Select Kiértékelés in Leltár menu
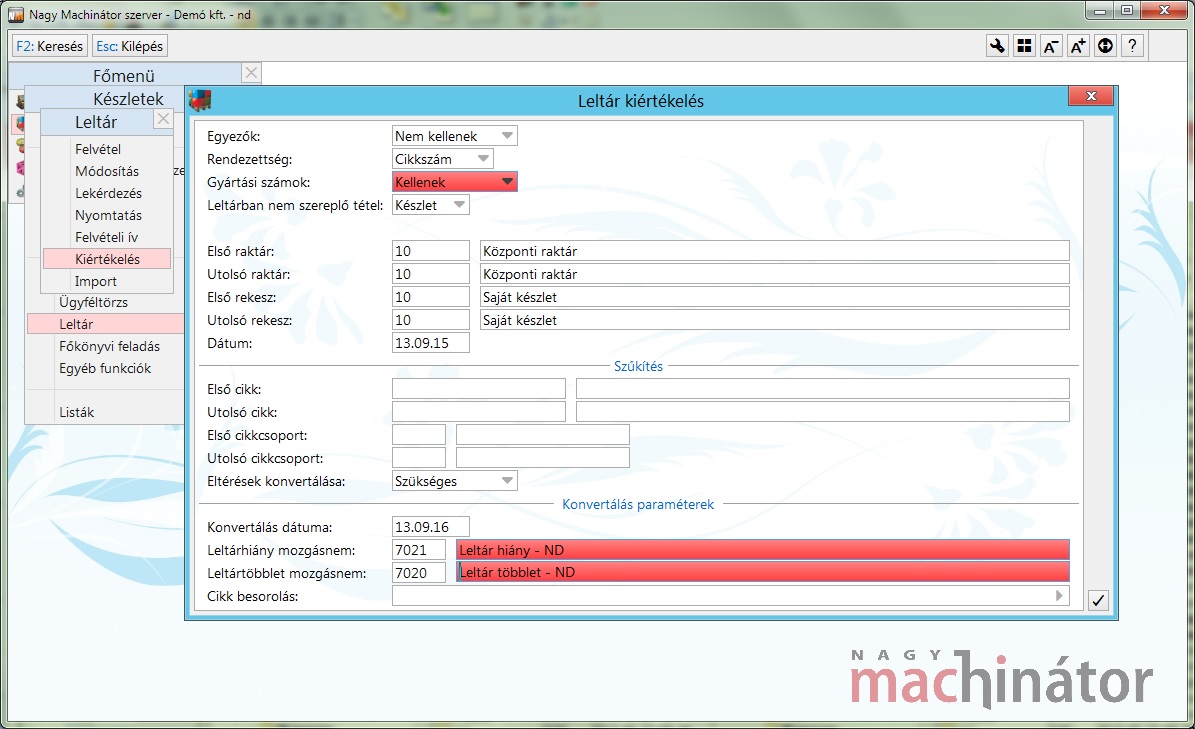The image size is (1195, 729). [107, 259]
